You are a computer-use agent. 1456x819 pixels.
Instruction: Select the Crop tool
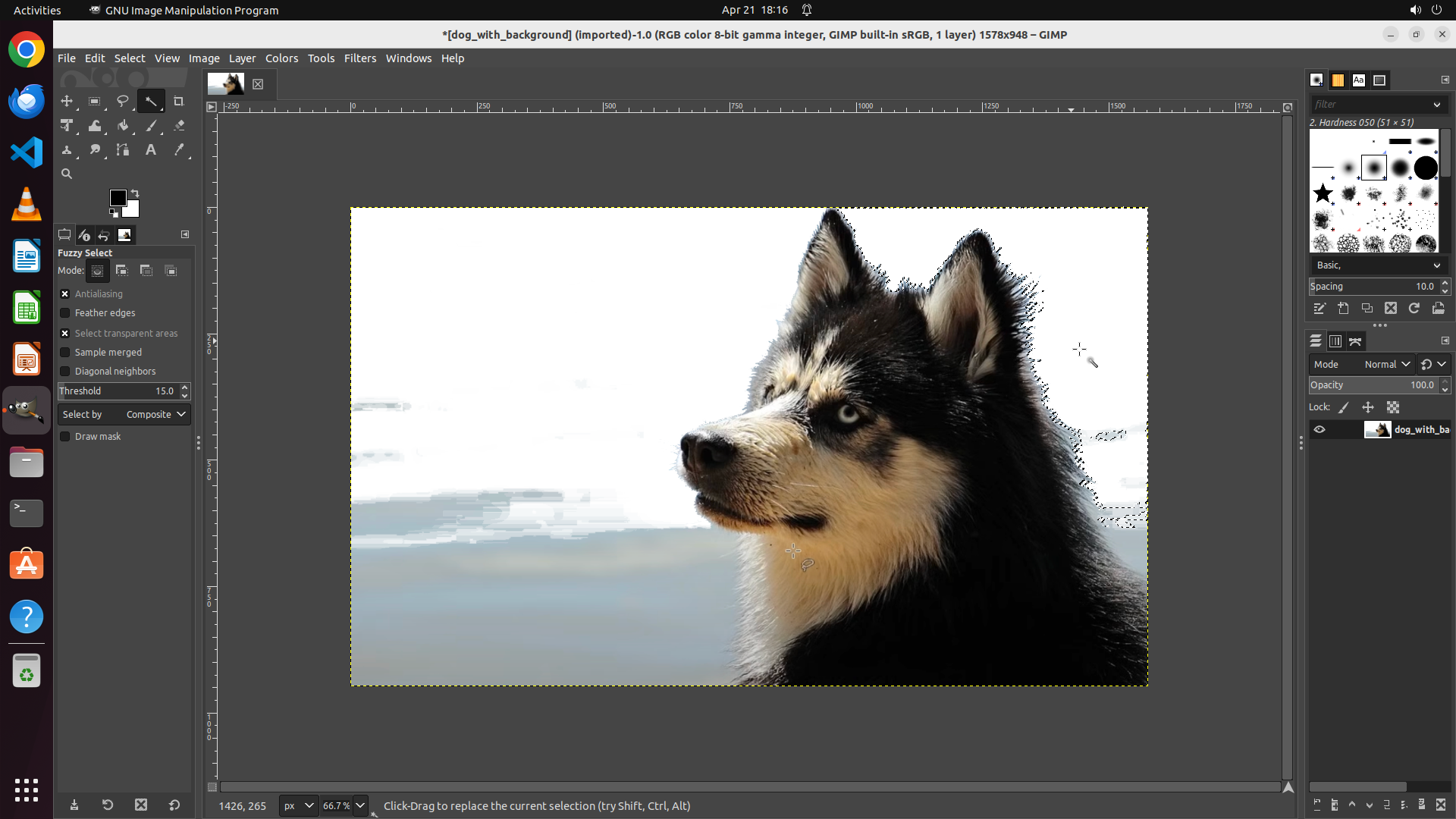[x=179, y=102]
